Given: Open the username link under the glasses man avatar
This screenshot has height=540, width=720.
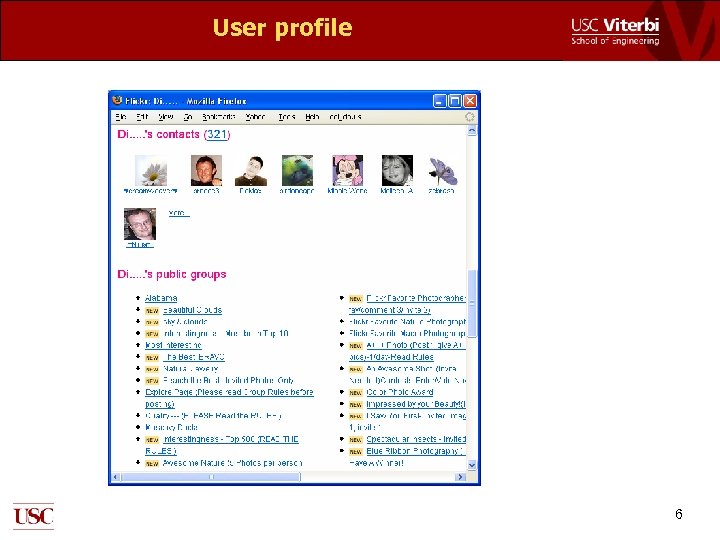Looking at the screenshot, I should coord(140,244).
